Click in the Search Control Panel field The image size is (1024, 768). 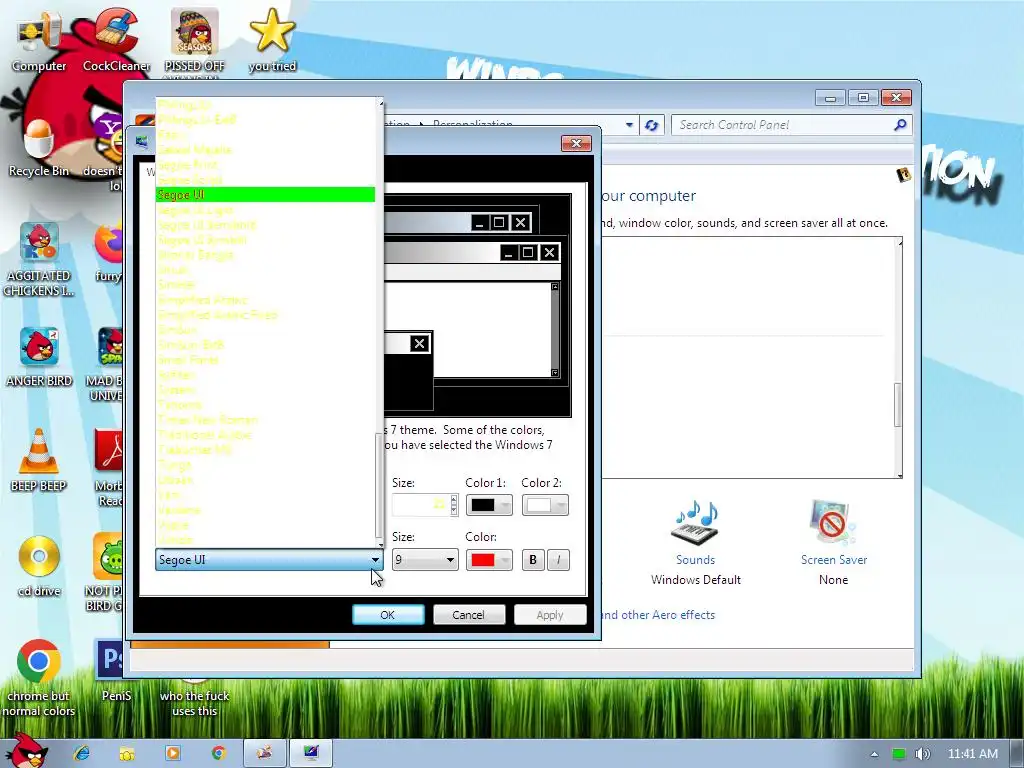pos(784,125)
